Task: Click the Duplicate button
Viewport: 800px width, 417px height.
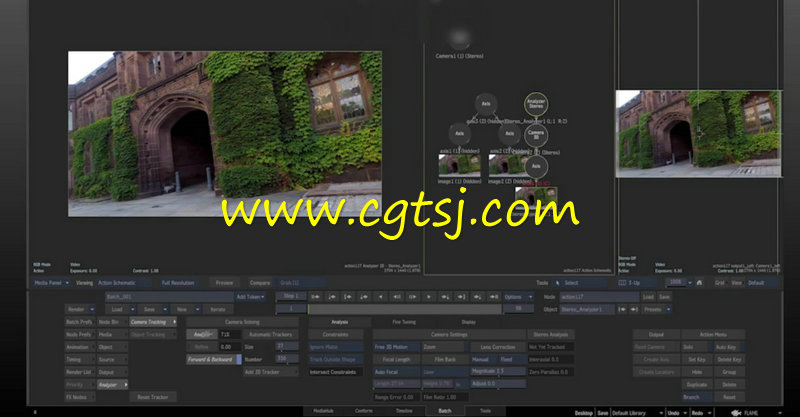Action: coord(696,385)
